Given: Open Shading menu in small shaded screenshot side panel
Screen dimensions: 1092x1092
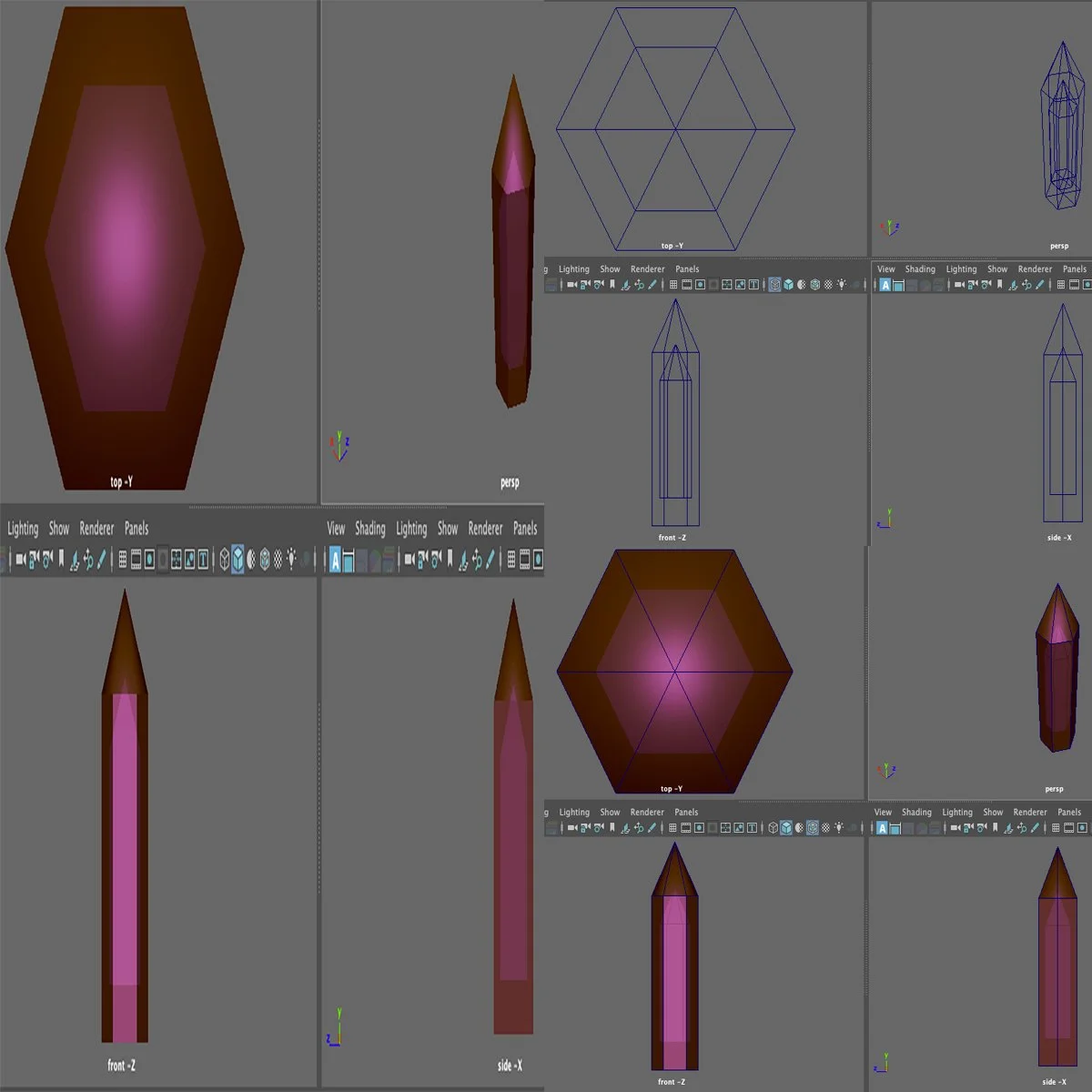Looking at the screenshot, I should (916, 813).
